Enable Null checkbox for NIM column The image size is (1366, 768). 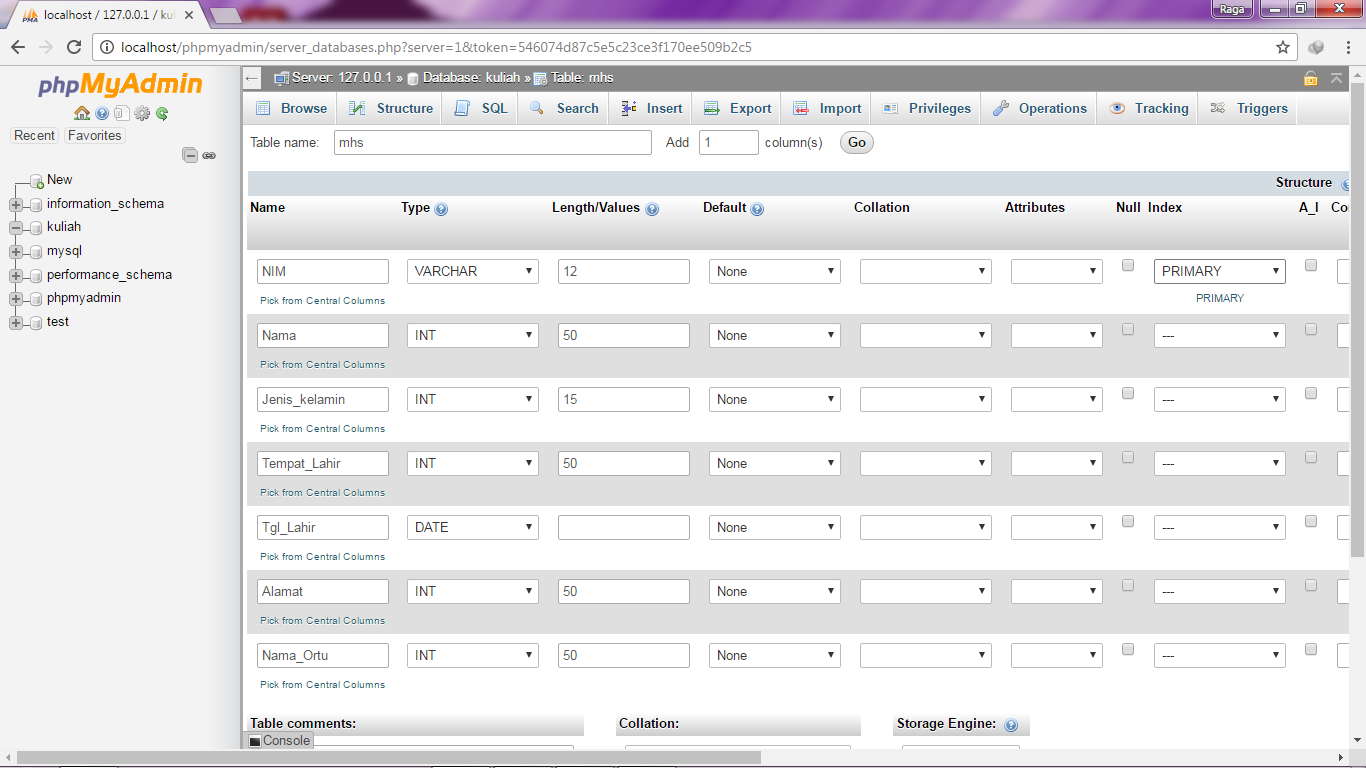click(1128, 266)
